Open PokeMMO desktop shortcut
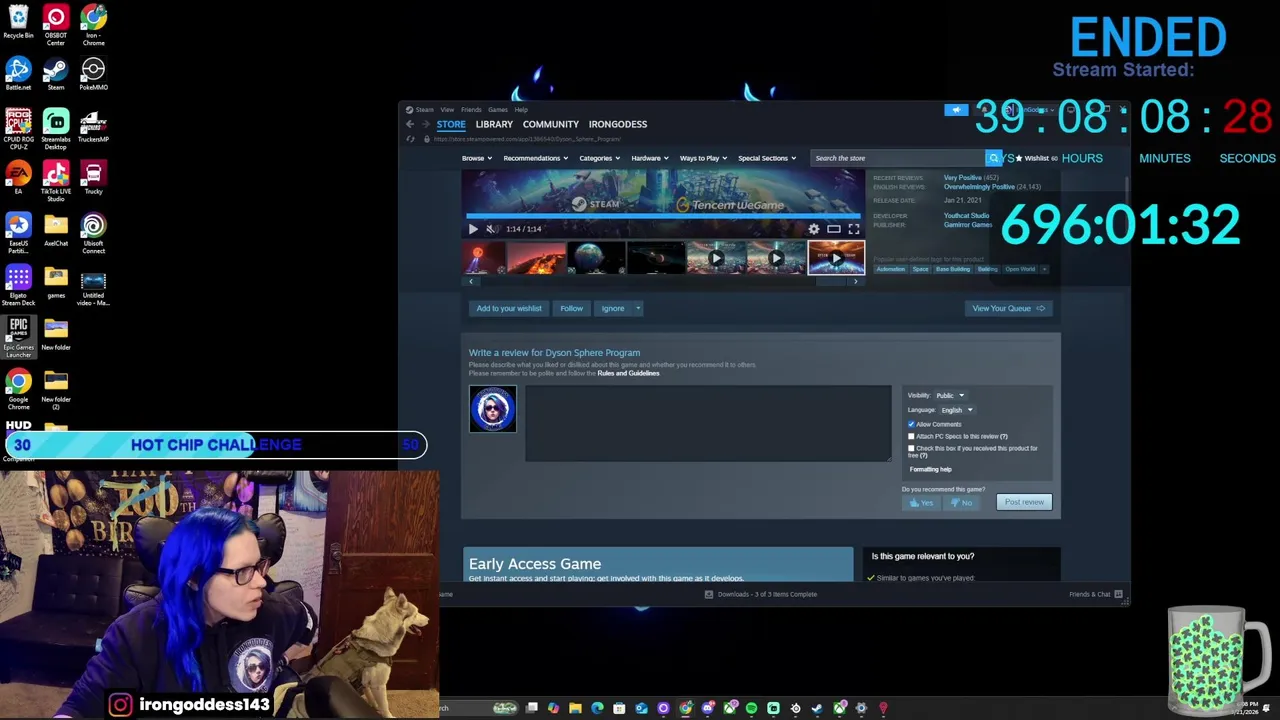1280x720 pixels. (x=93, y=74)
